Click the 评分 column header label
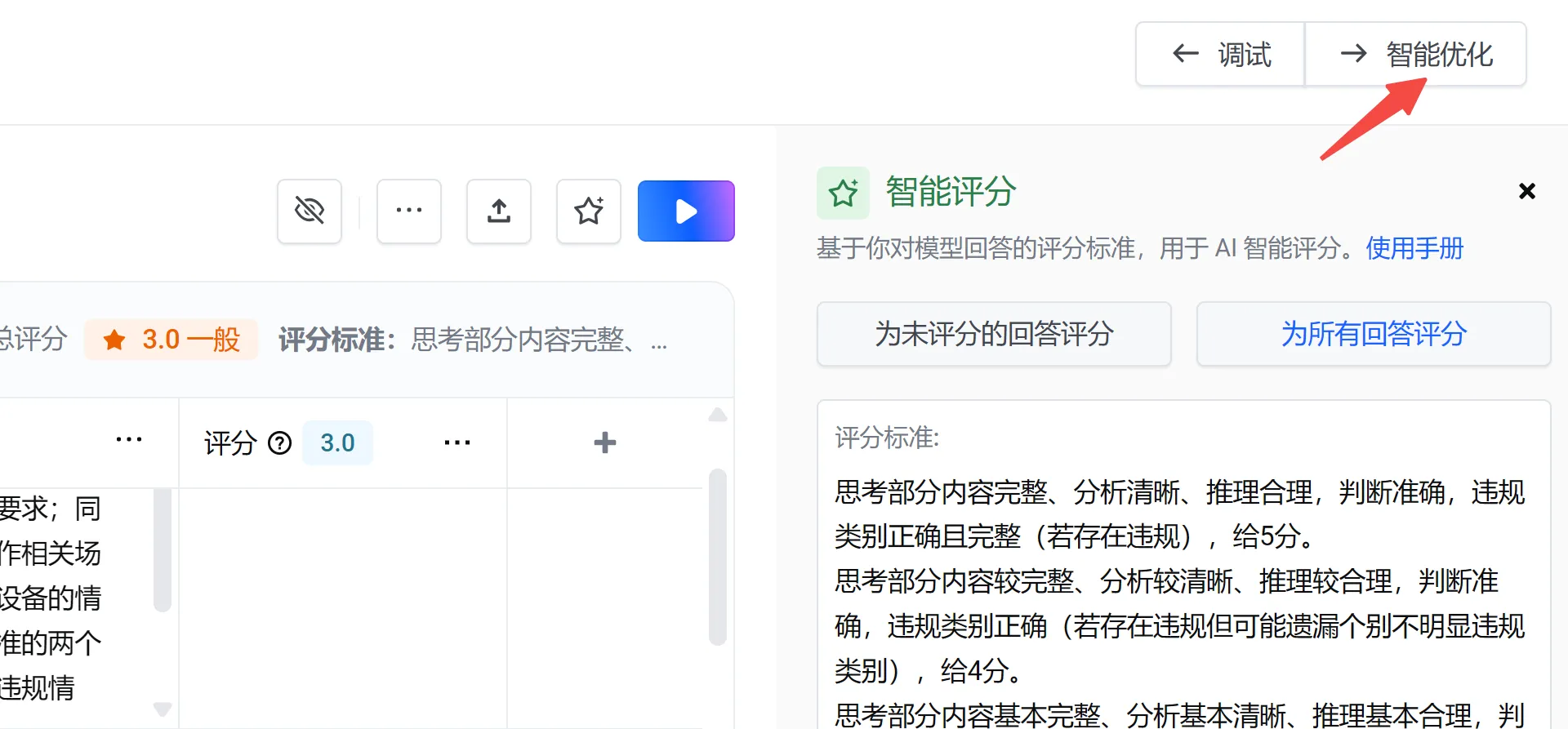Image resolution: width=1568 pixels, height=729 pixels. click(230, 443)
